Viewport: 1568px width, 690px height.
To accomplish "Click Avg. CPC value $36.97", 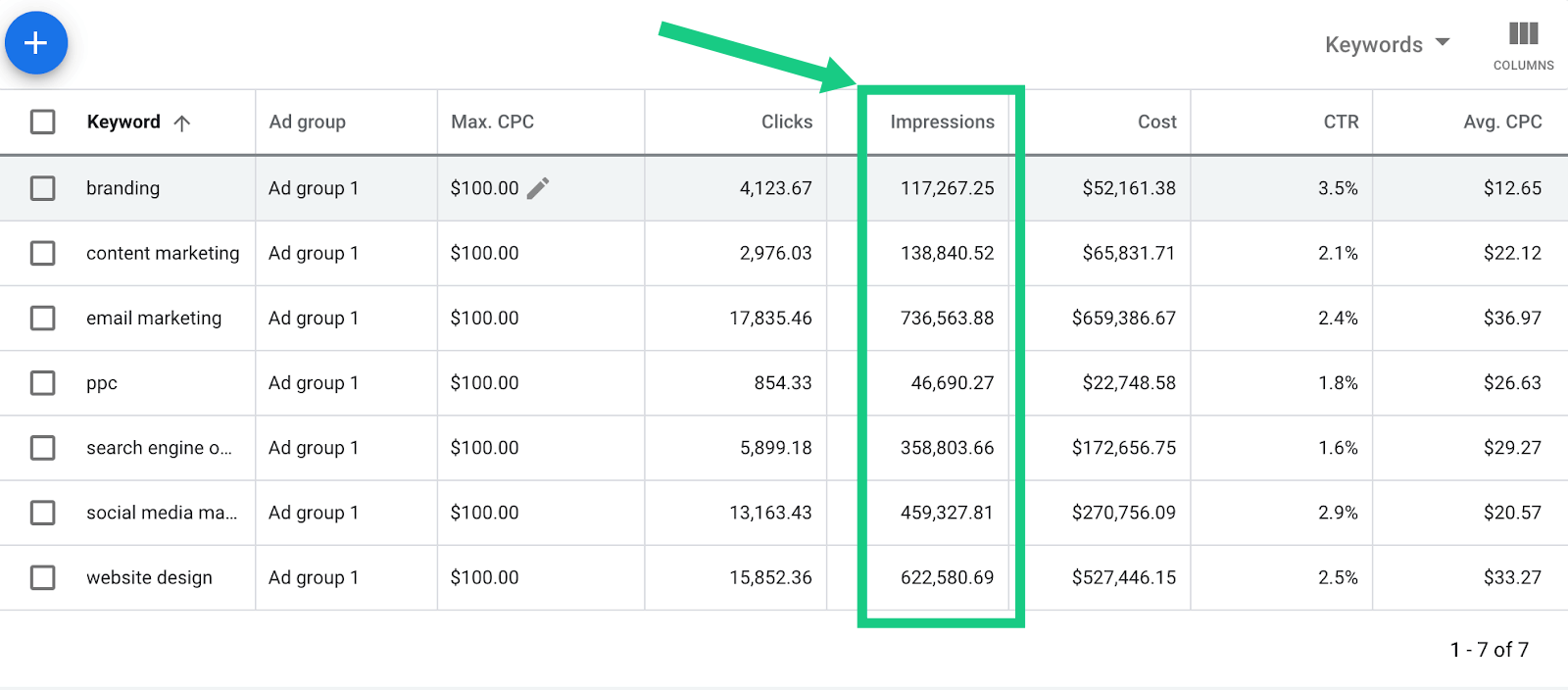I will [x=1512, y=318].
